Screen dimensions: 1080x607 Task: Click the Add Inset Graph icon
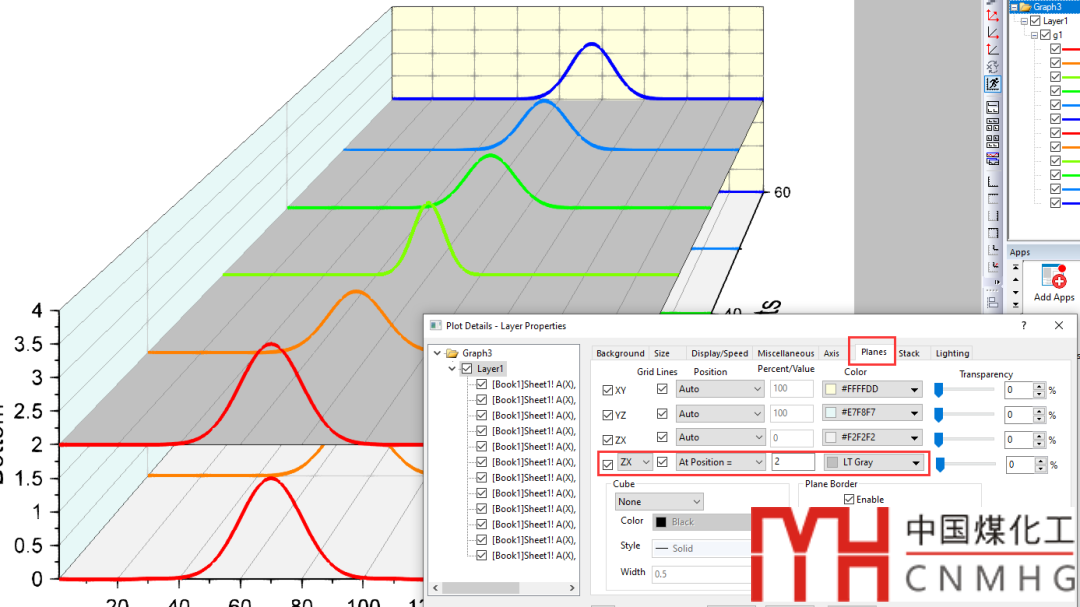coord(993,249)
